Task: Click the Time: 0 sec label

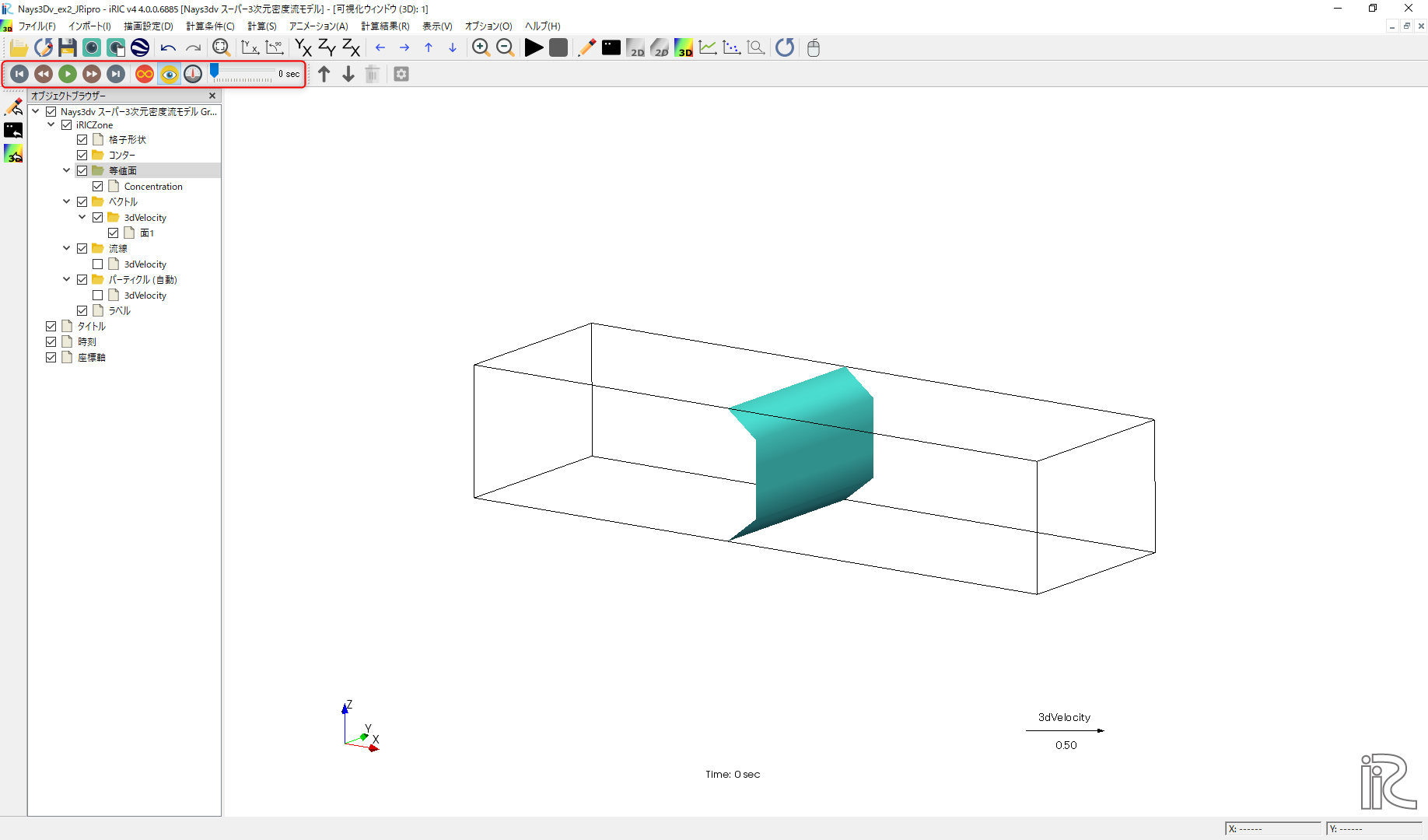Action: coord(733,775)
